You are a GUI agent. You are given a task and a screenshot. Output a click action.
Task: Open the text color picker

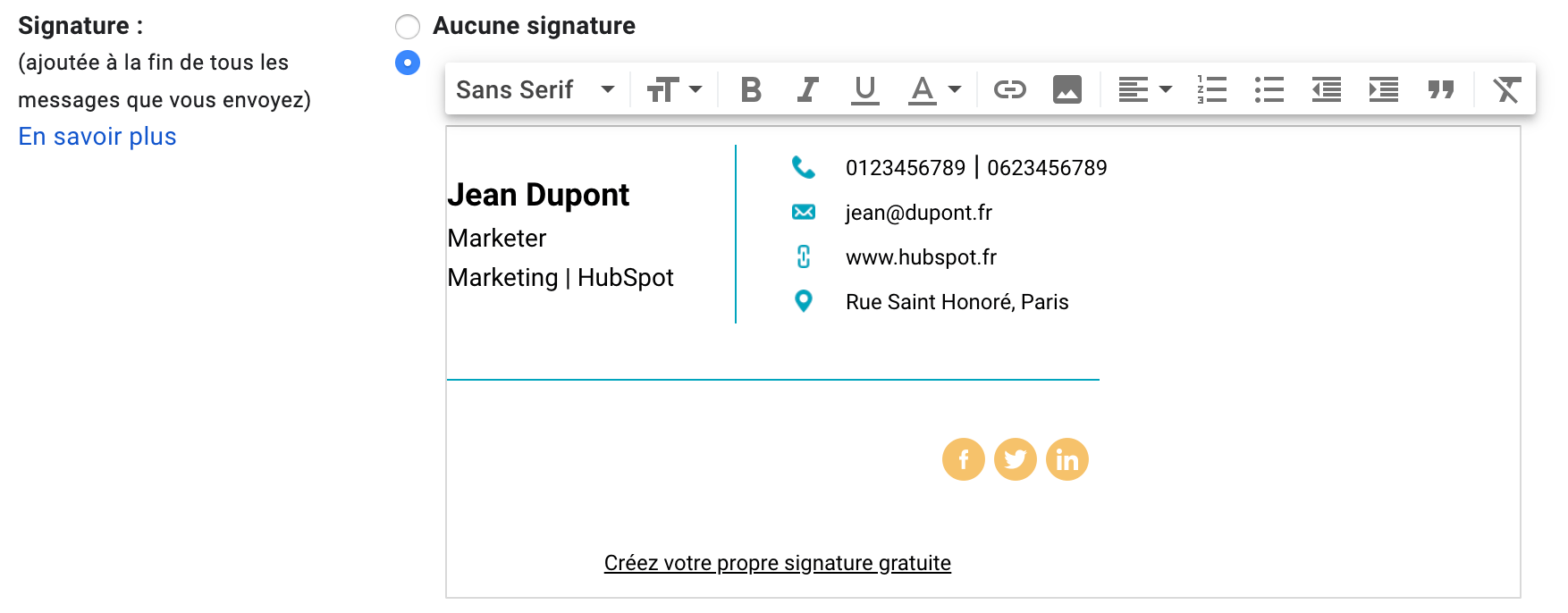[x=934, y=89]
